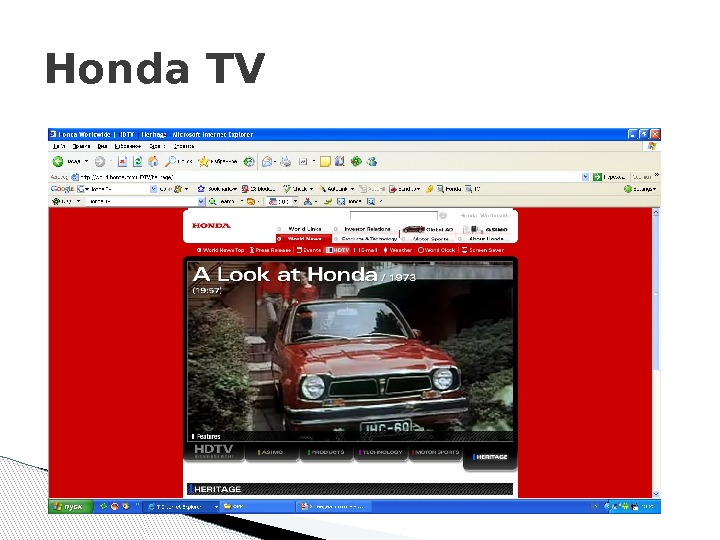Click the Press Release submenu link

coord(270,250)
